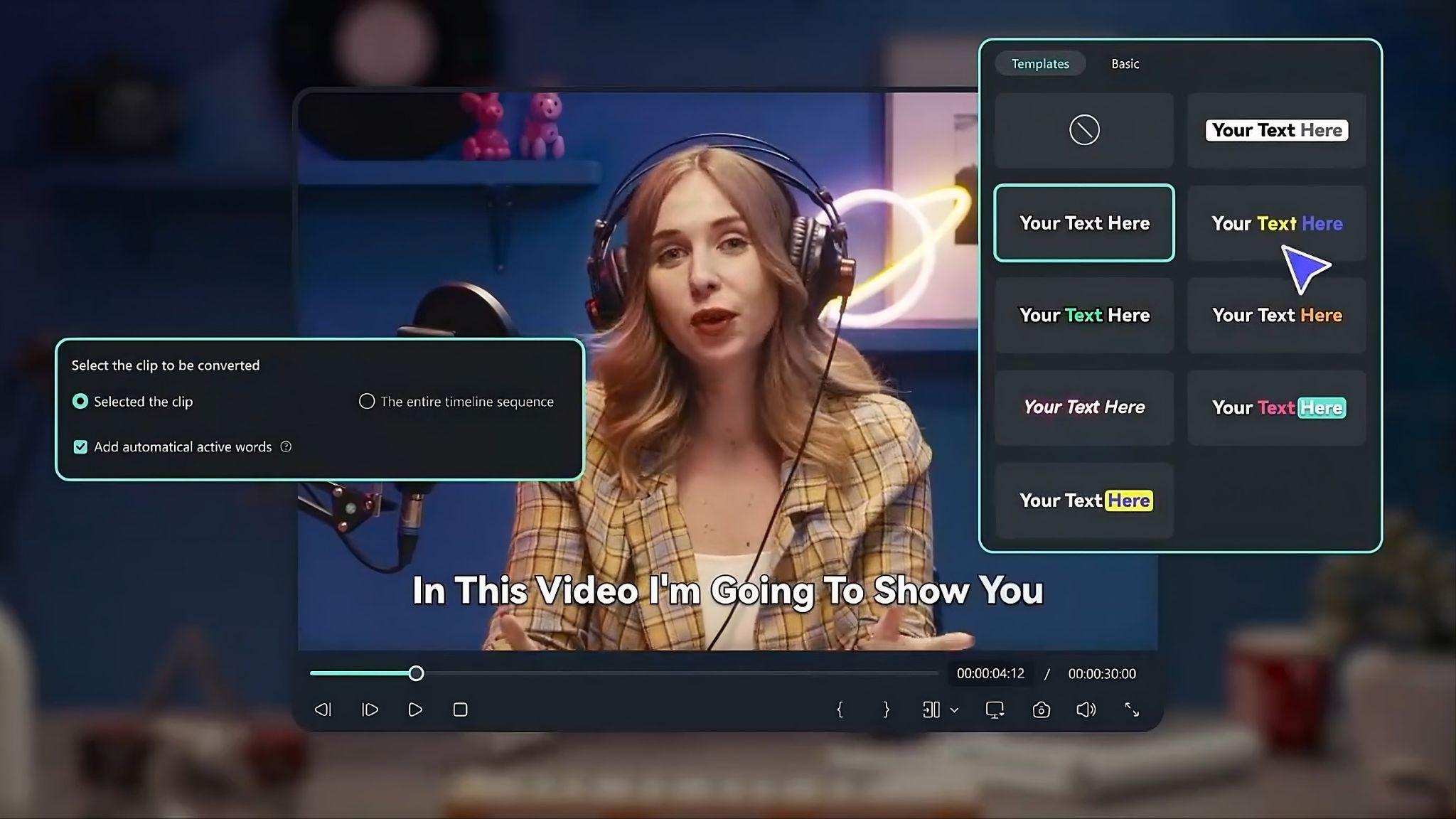This screenshot has width=1456, height=819.
Task: Take a snapshot with camera icon
Action: click(x=1041, y=710)
